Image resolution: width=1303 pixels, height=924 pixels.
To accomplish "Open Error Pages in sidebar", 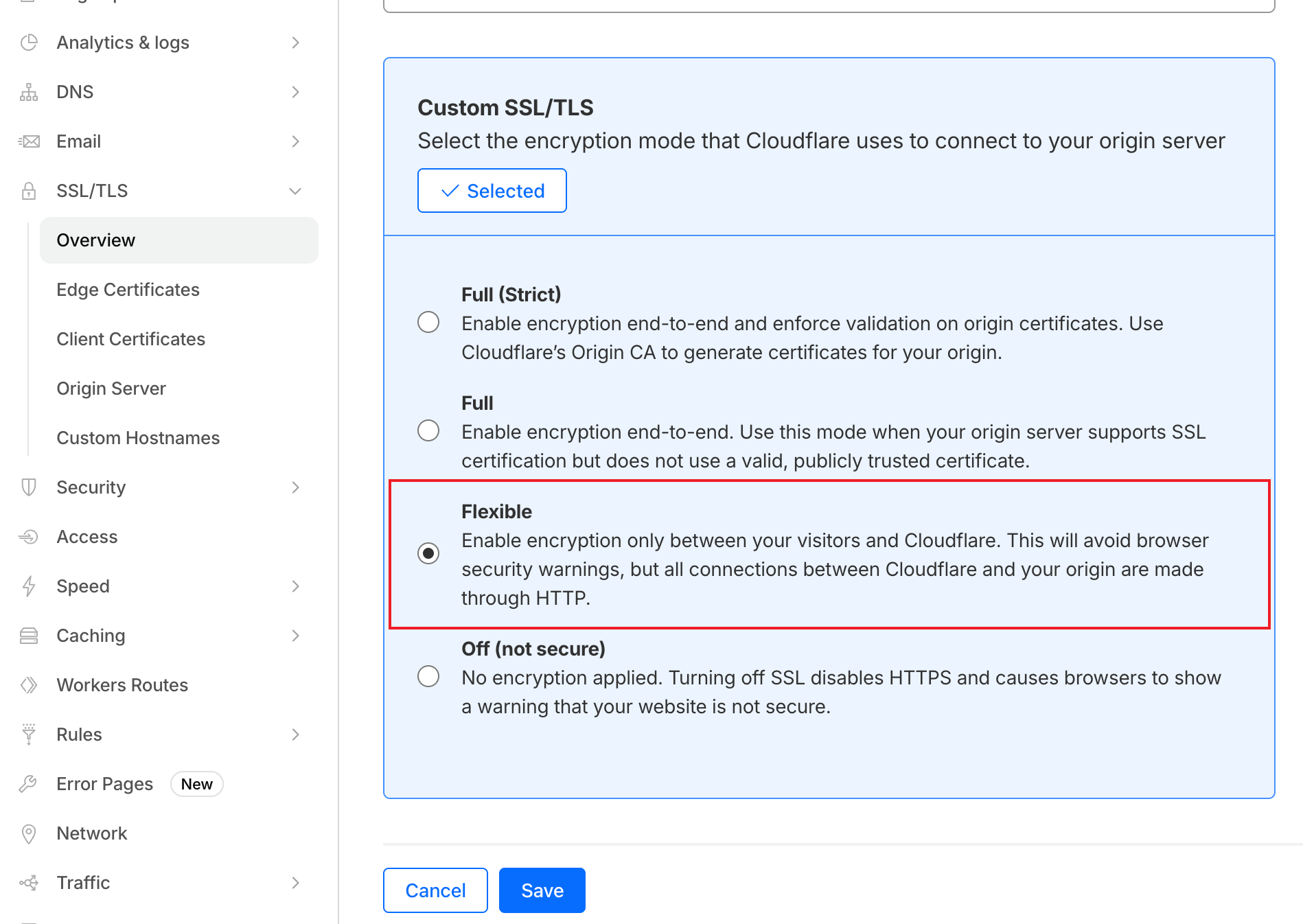I will (104, 784).
